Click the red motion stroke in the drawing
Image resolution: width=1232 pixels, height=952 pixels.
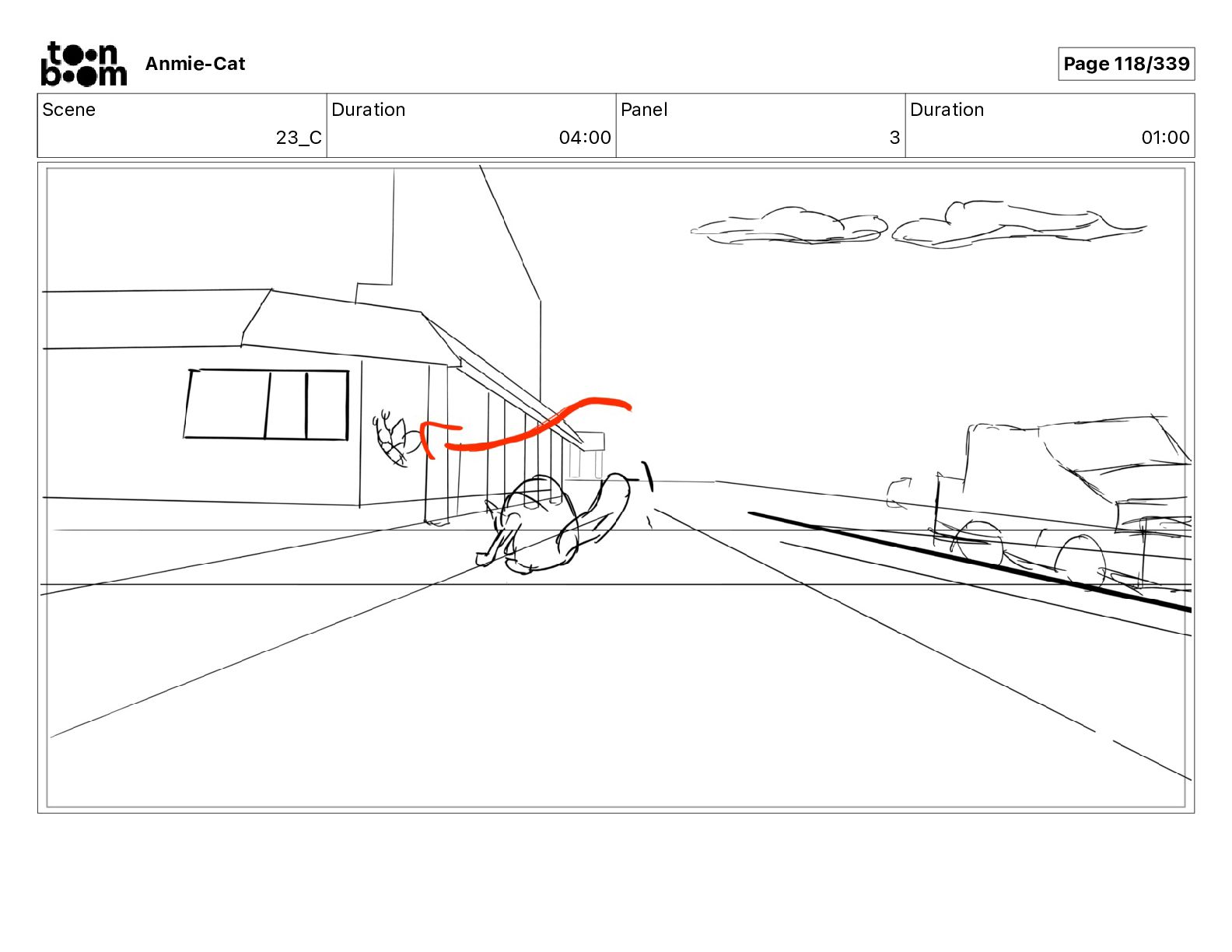pos(526,427)
